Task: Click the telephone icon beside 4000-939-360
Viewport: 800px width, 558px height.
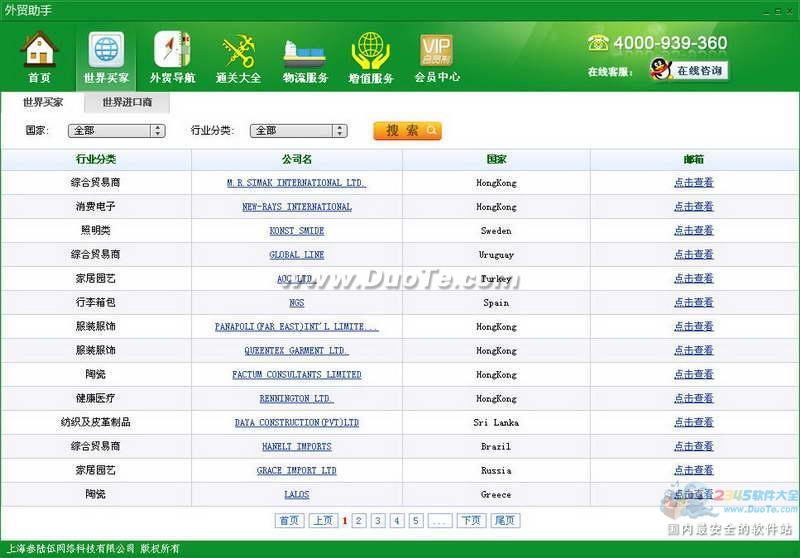Action: point(598,43)
